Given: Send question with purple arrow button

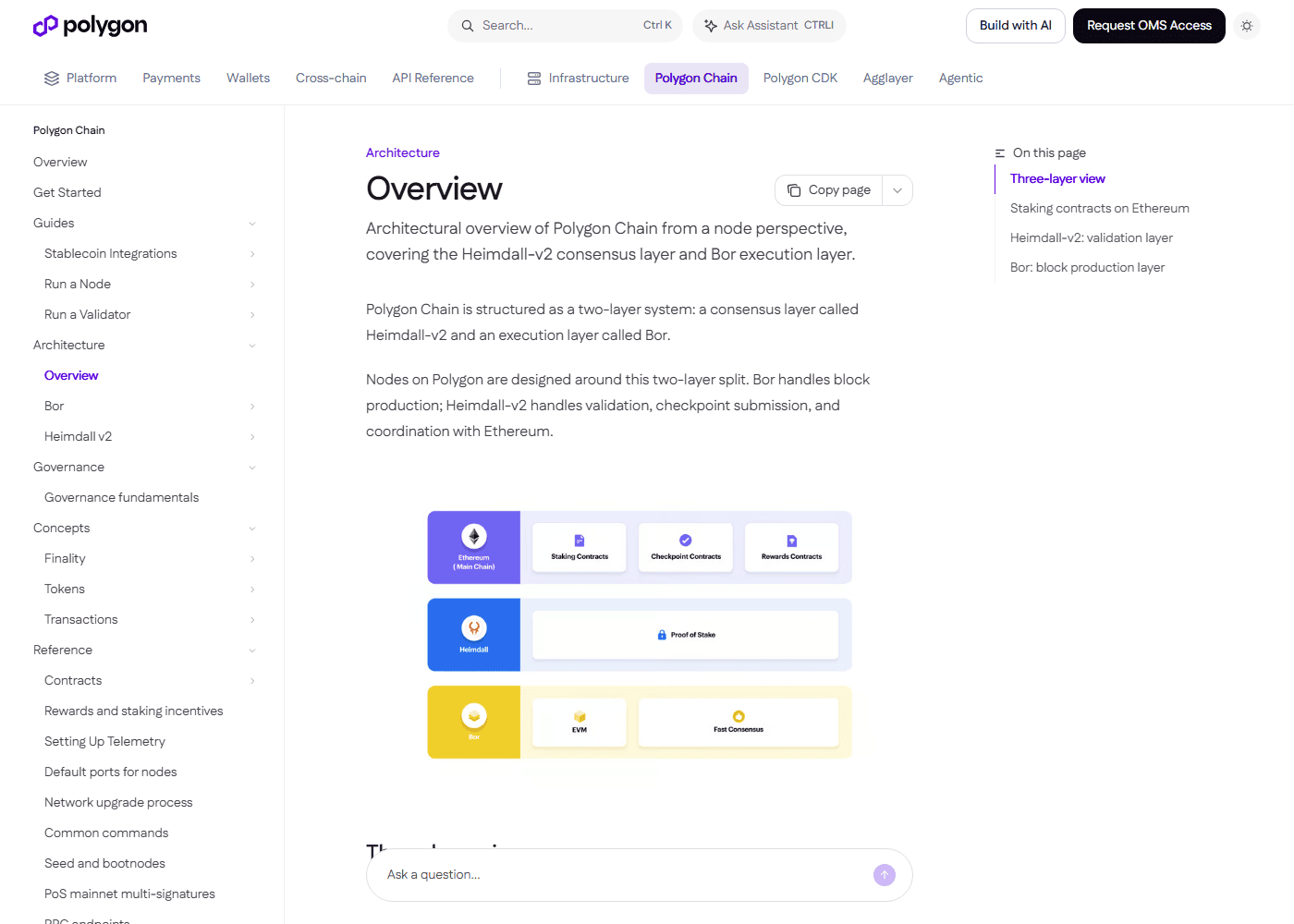Looking at the screenshot, I should click(885, 875).
